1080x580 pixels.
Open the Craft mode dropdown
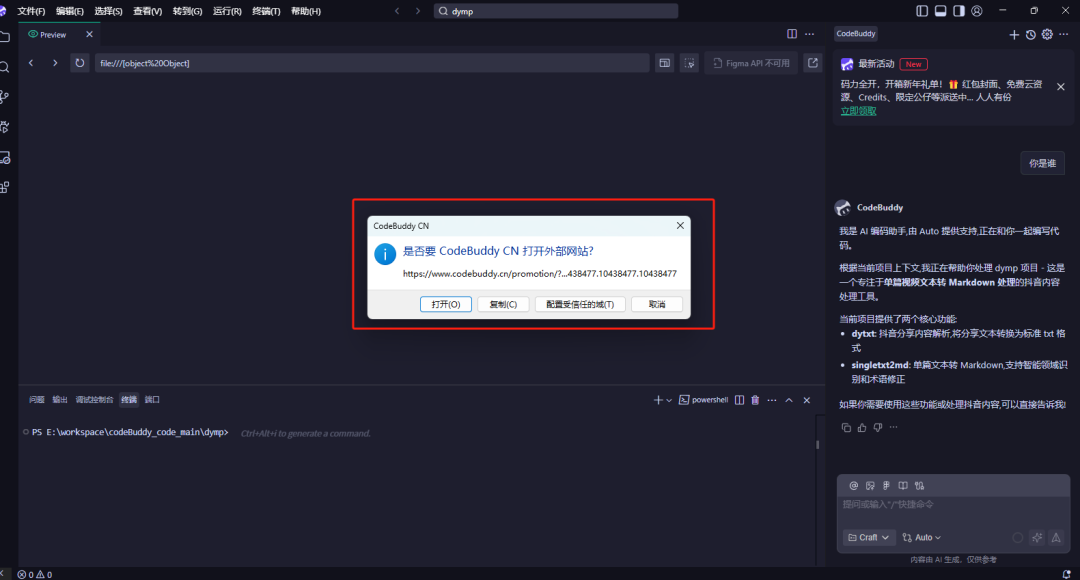pos(868,537)
